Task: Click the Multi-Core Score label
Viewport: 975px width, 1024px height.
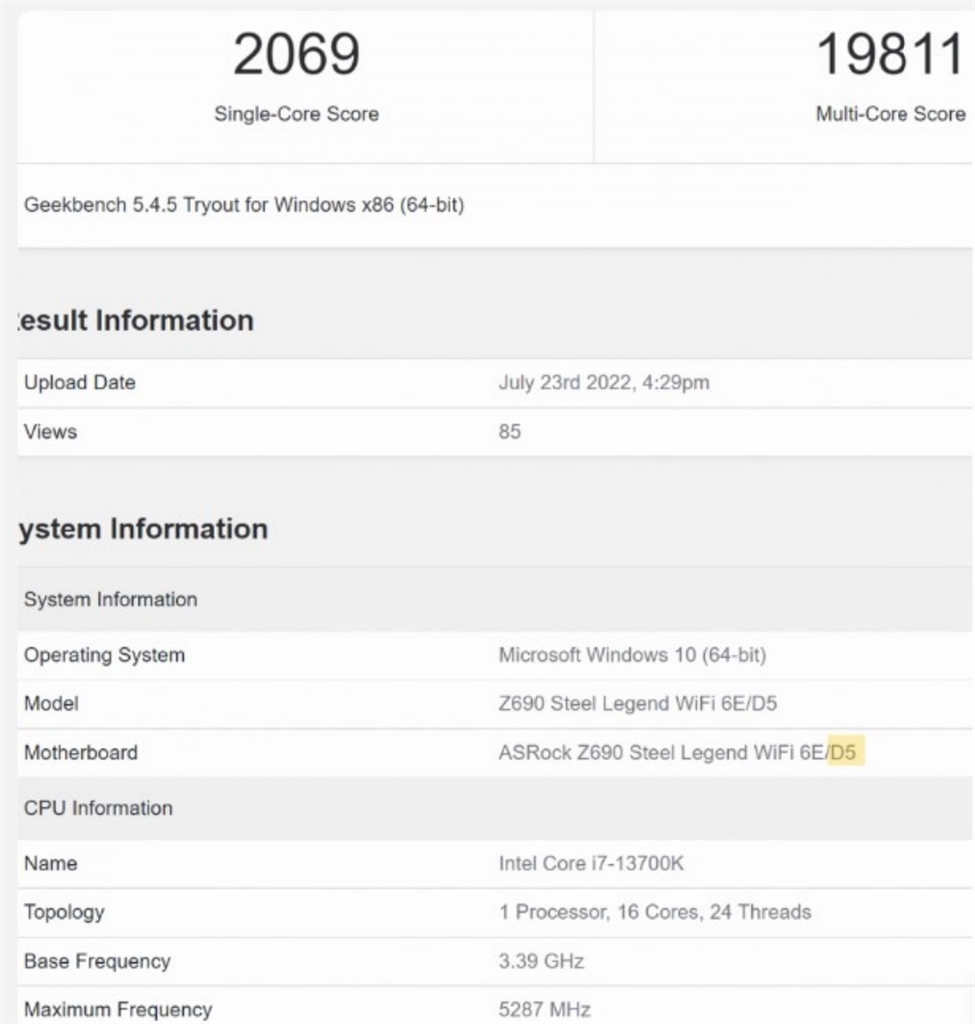Action: click(890, 114)
